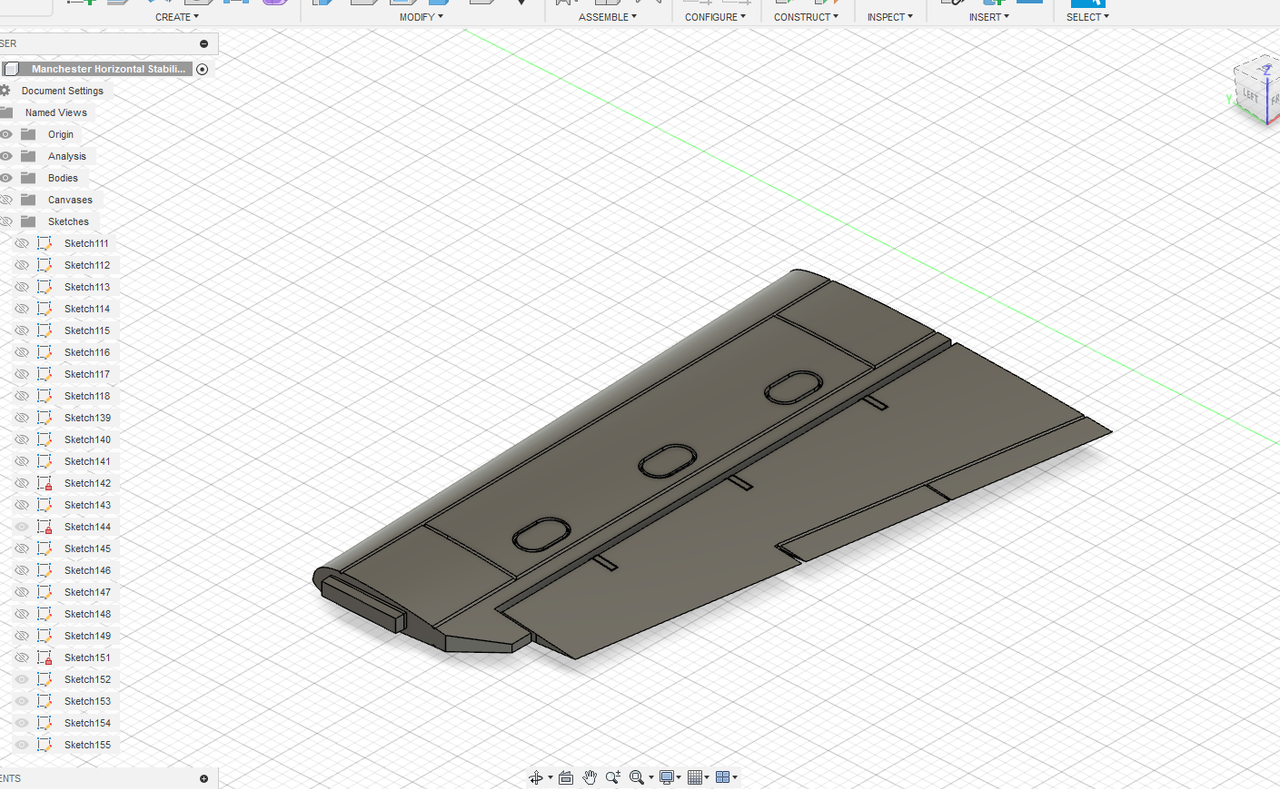Image resolution: width=1280 pixels, height=789 pixels.
Task: Show the Canvases folder visibility
Action: point(7,199)
